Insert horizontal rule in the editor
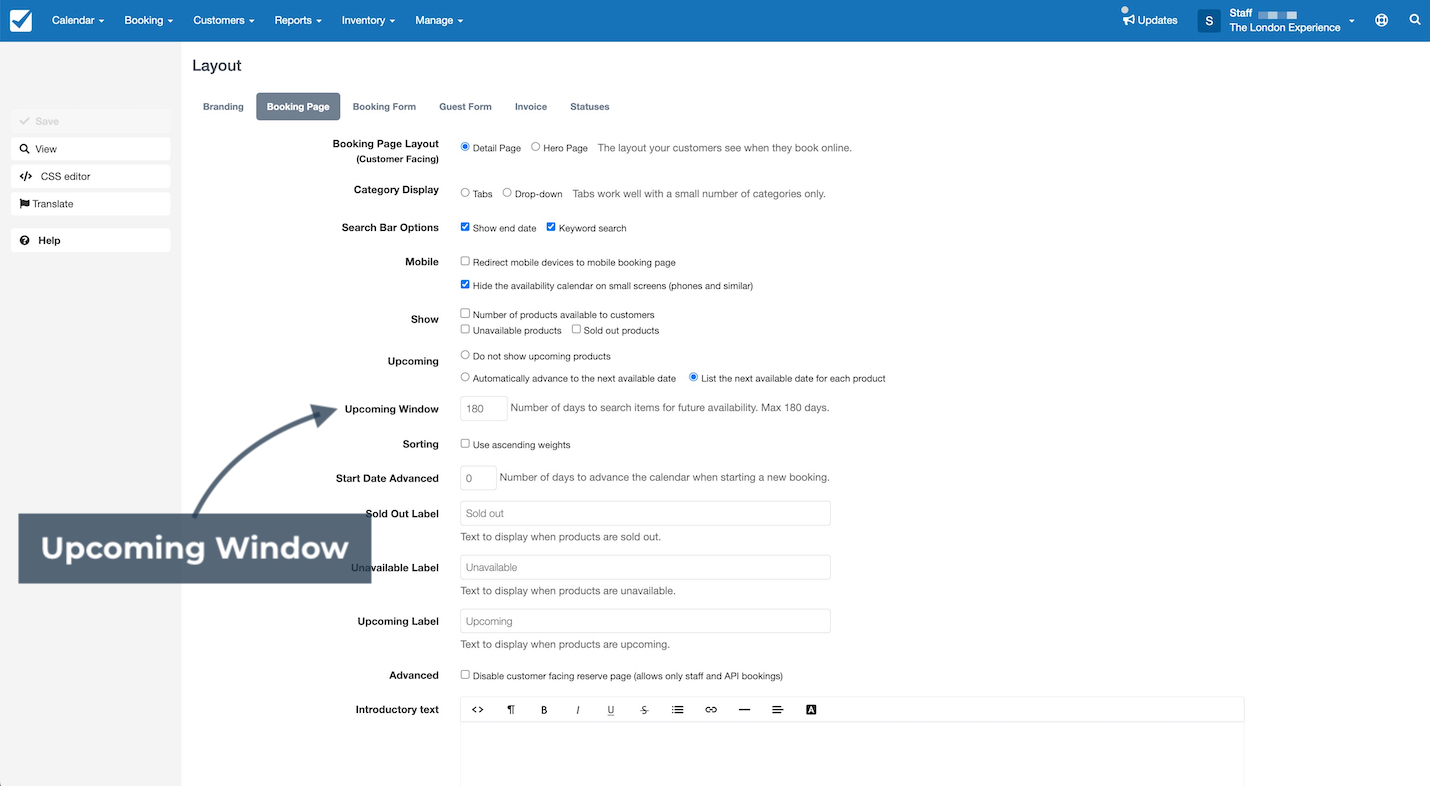Image resolution: width=1430 pixels, height=786 pixels. click(x=744, y=710)
